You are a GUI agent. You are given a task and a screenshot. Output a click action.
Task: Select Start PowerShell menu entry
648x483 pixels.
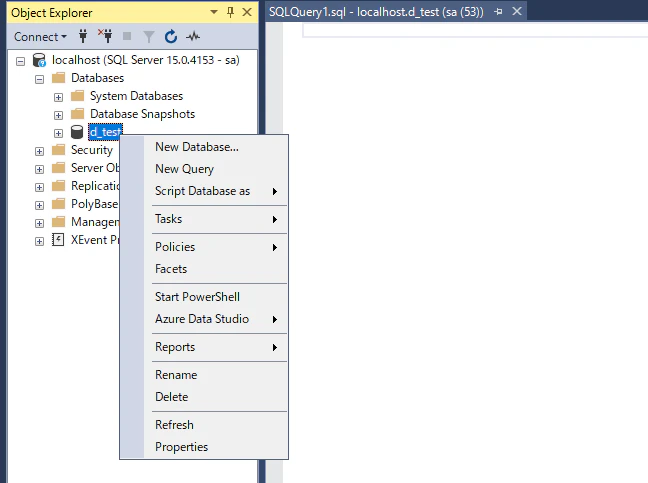(204, 297)
